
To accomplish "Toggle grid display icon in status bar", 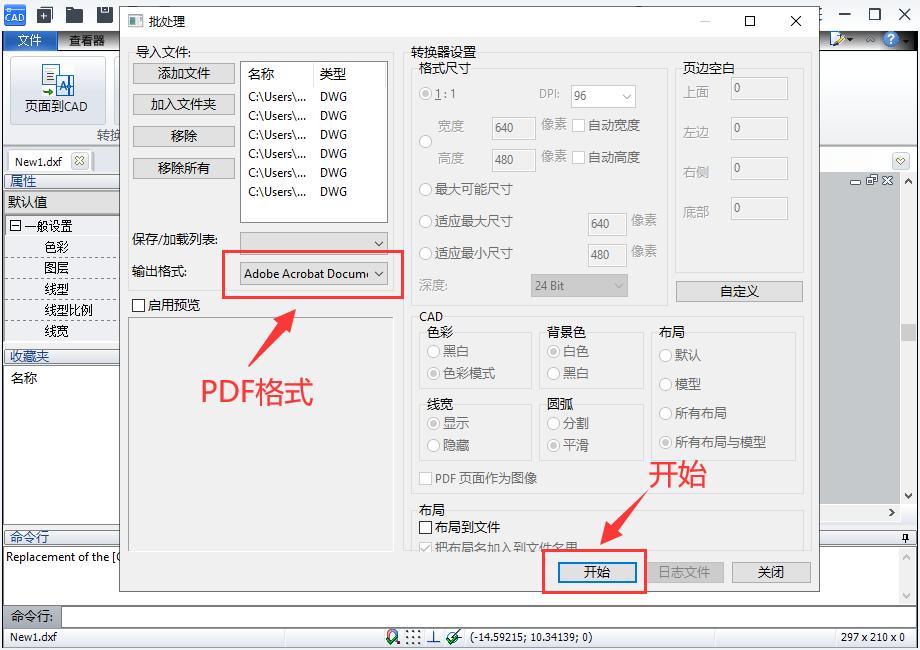I will pos(414,636).
